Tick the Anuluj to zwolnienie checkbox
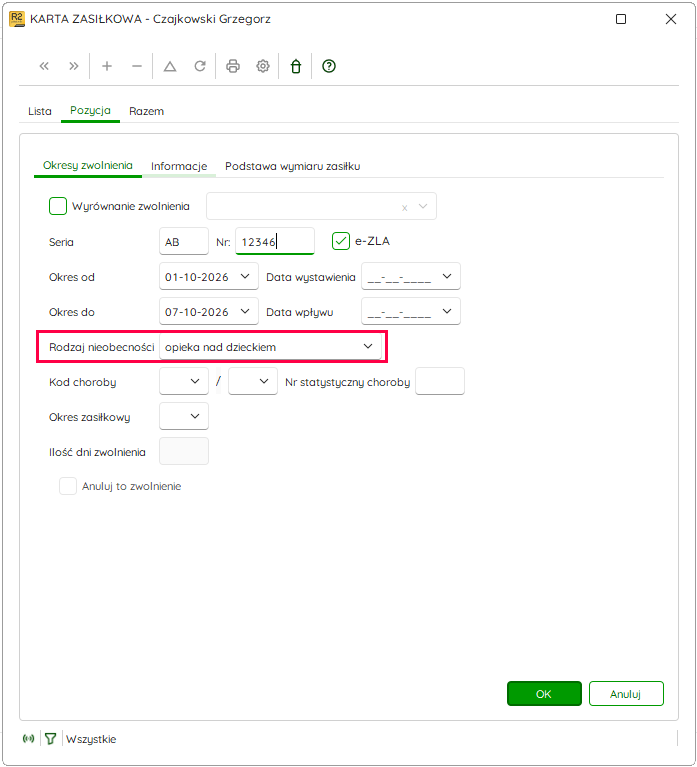Screen dimensions: 697x767 point(67,486)
